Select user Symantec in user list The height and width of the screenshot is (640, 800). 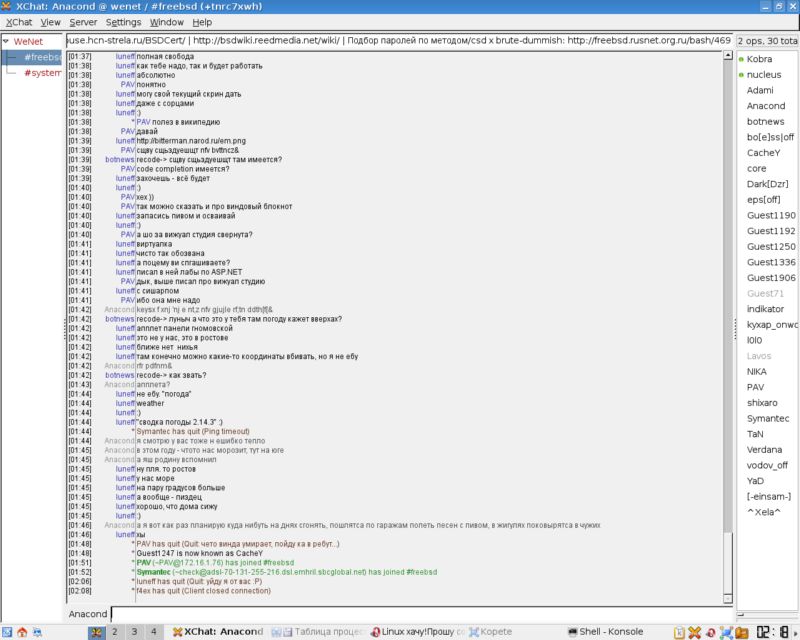768,419
